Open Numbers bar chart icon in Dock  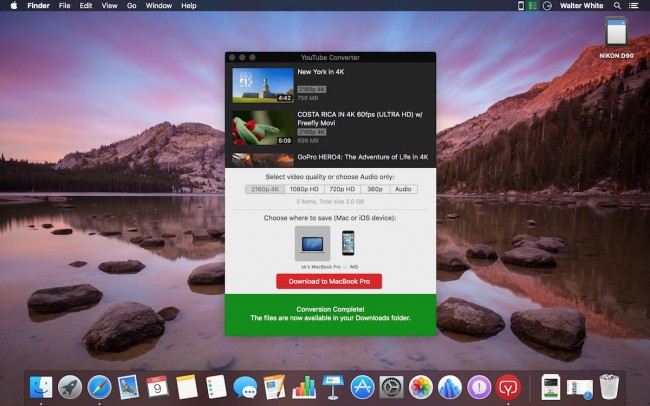click(304, 387)
